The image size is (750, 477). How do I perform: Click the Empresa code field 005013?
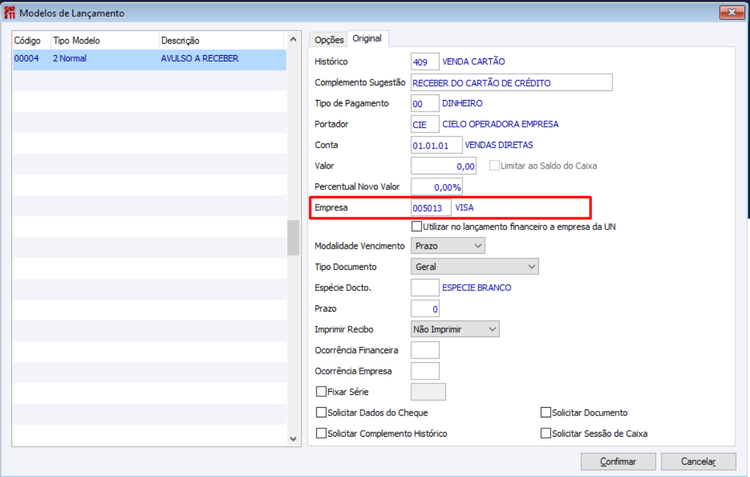(x=430, y=208)
